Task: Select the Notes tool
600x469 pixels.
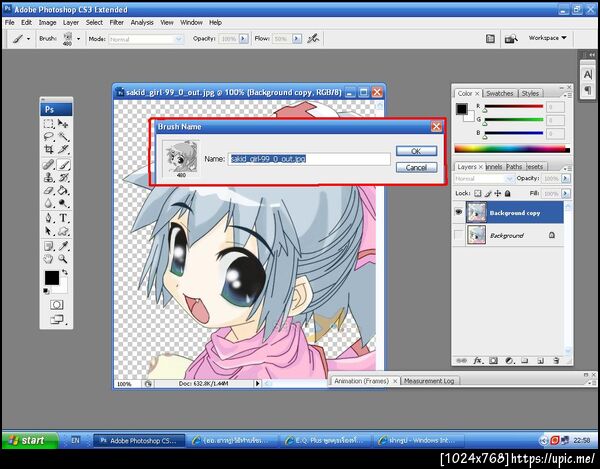Action: pyautogui.click(x=49, y=246)
